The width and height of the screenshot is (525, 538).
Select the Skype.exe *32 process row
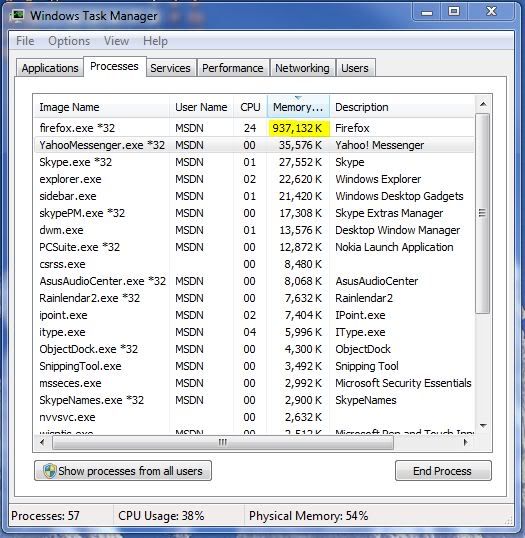pos(254,162)
